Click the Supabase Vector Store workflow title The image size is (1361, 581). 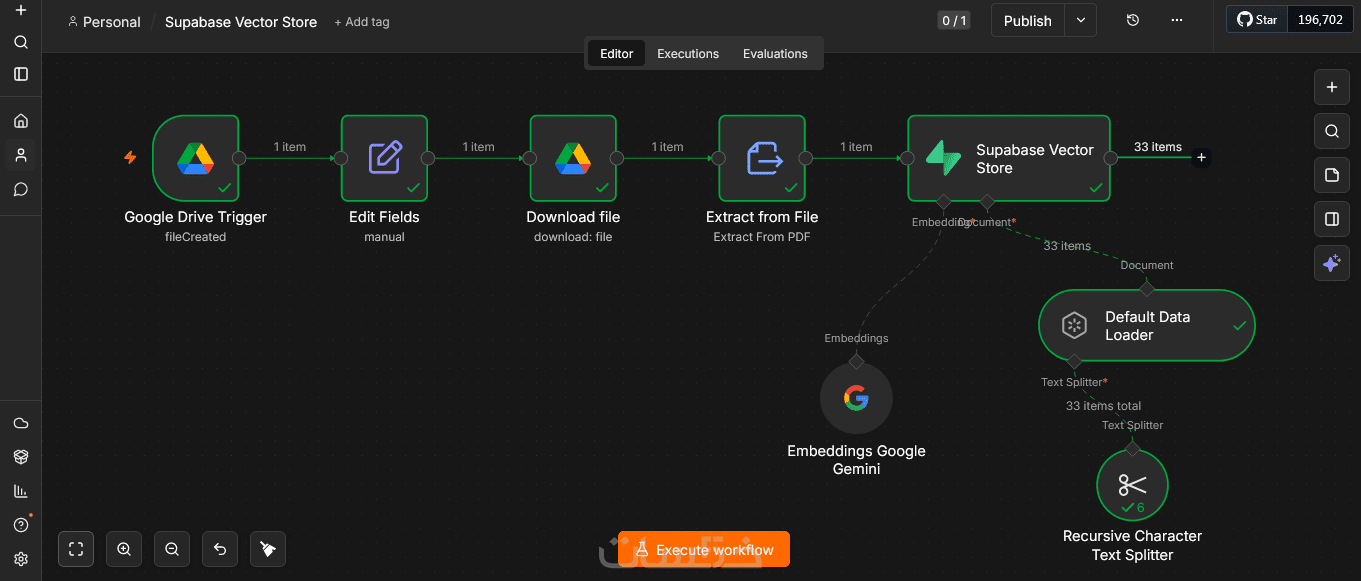coord(241,22)
